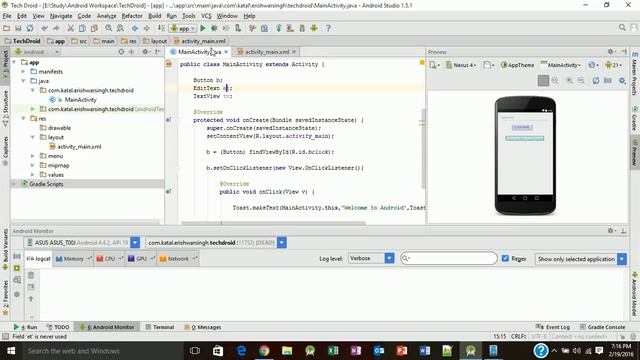Click TechDroid breadcrumb in navigation bar

[x=22, y=41]
